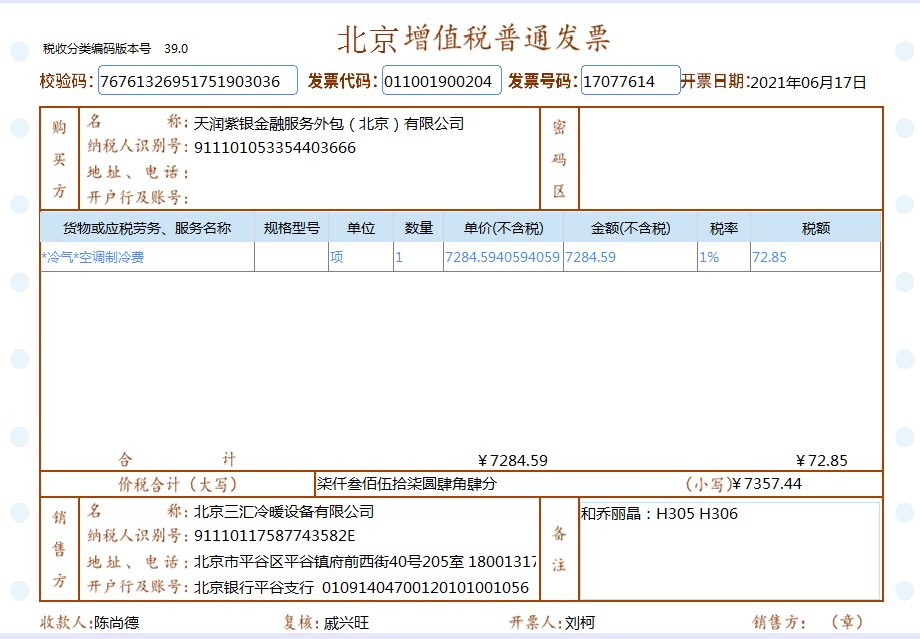Click the 销售方：（章） seal label
The image size is (920, 639).
click(808, 622)
